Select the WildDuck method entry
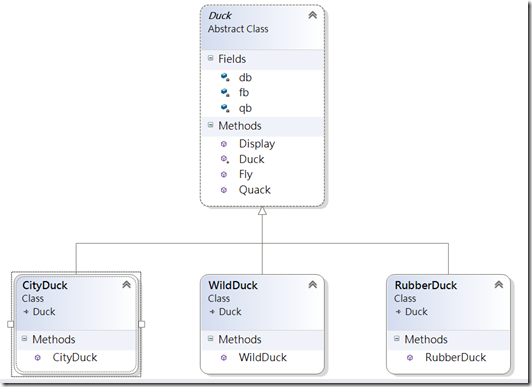The image size is (532, 387). coord(263,357)
